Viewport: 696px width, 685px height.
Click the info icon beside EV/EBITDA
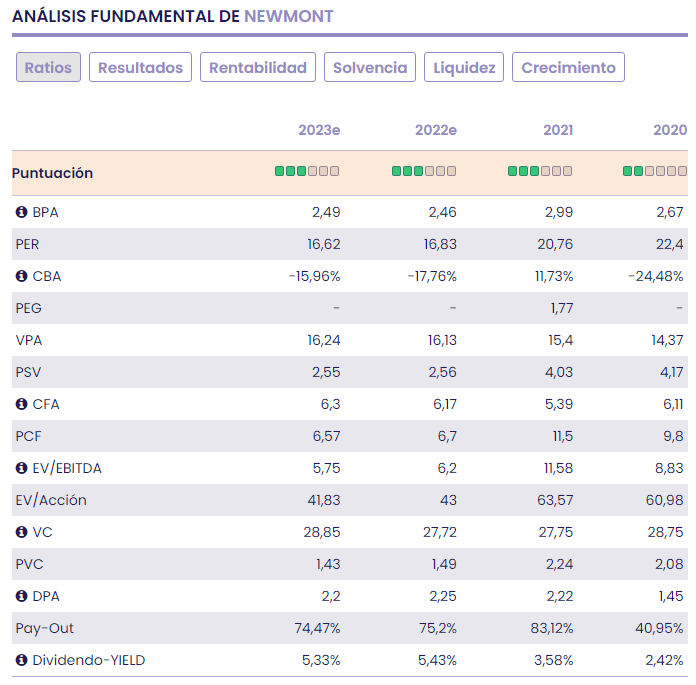click(21, 468)
